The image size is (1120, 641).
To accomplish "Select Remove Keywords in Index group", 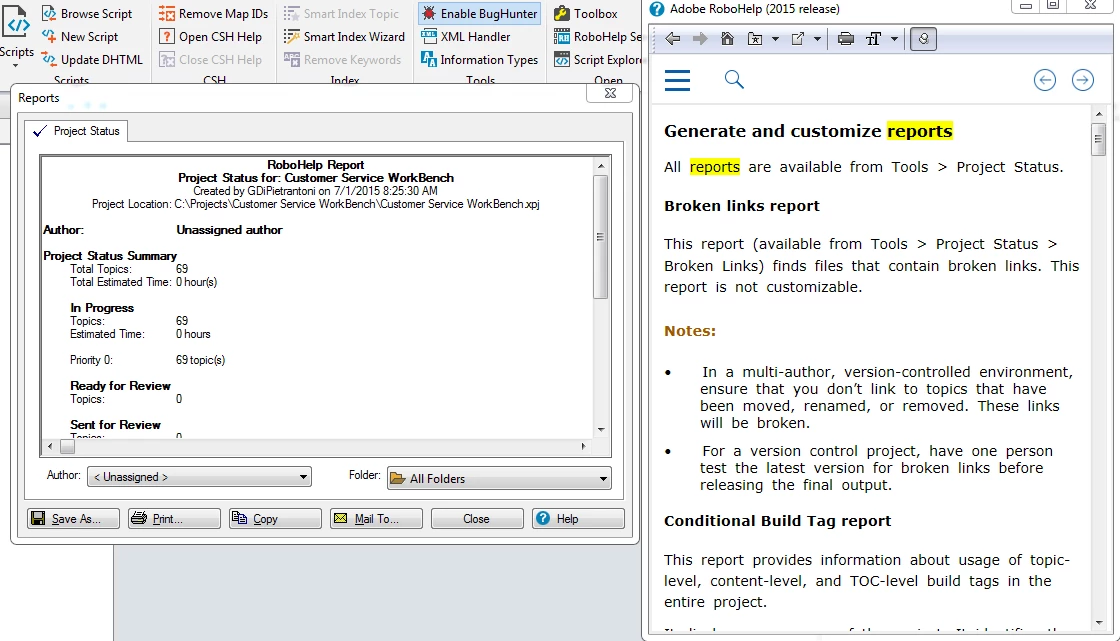I will [342, 59].
